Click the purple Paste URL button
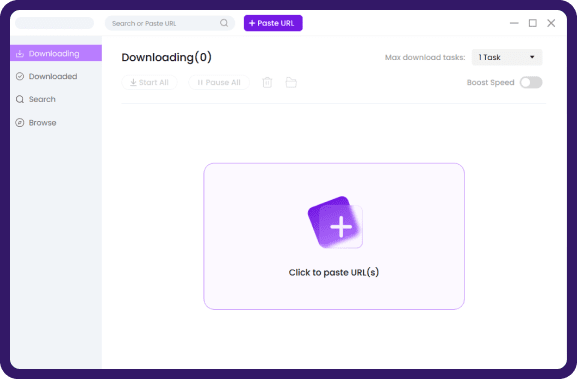This screenshot has width=577, height=379. tap(273, 23)
